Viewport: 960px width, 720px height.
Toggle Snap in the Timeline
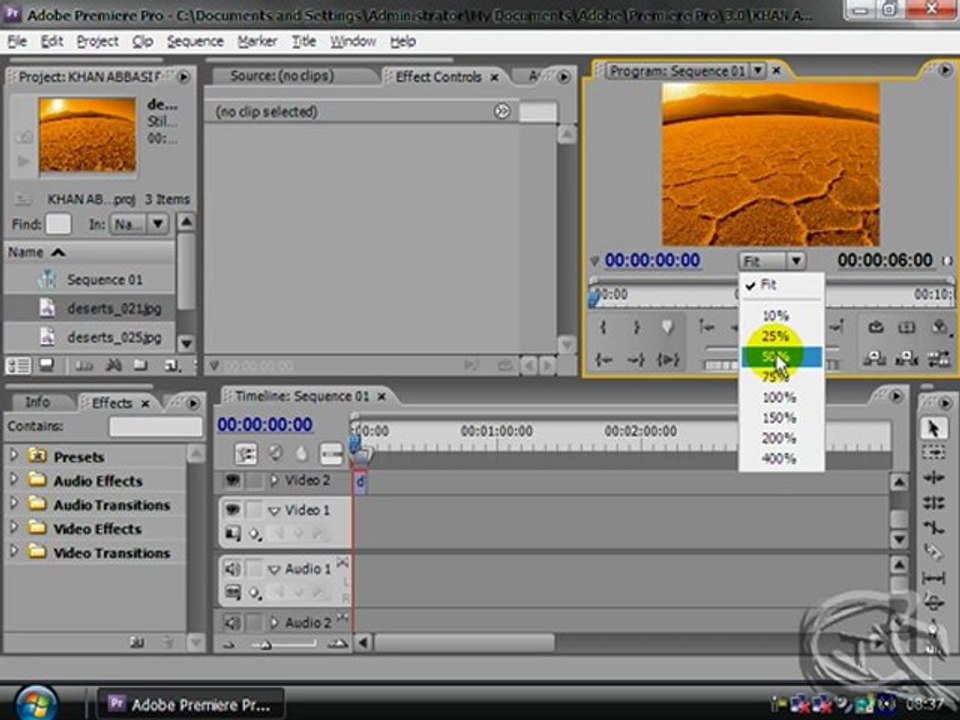[246, 454]
